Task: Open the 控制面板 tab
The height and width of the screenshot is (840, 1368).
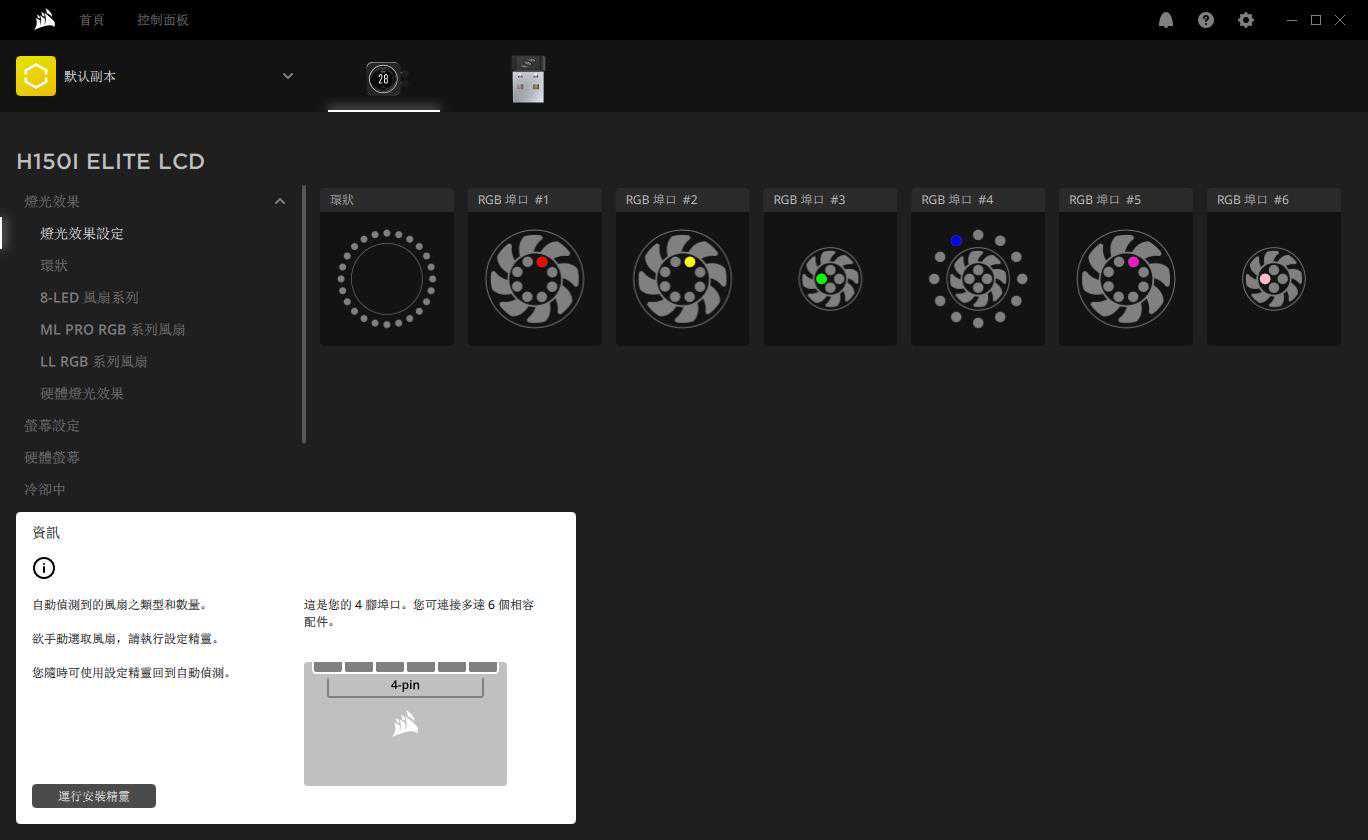Action: tap(162, 20)
